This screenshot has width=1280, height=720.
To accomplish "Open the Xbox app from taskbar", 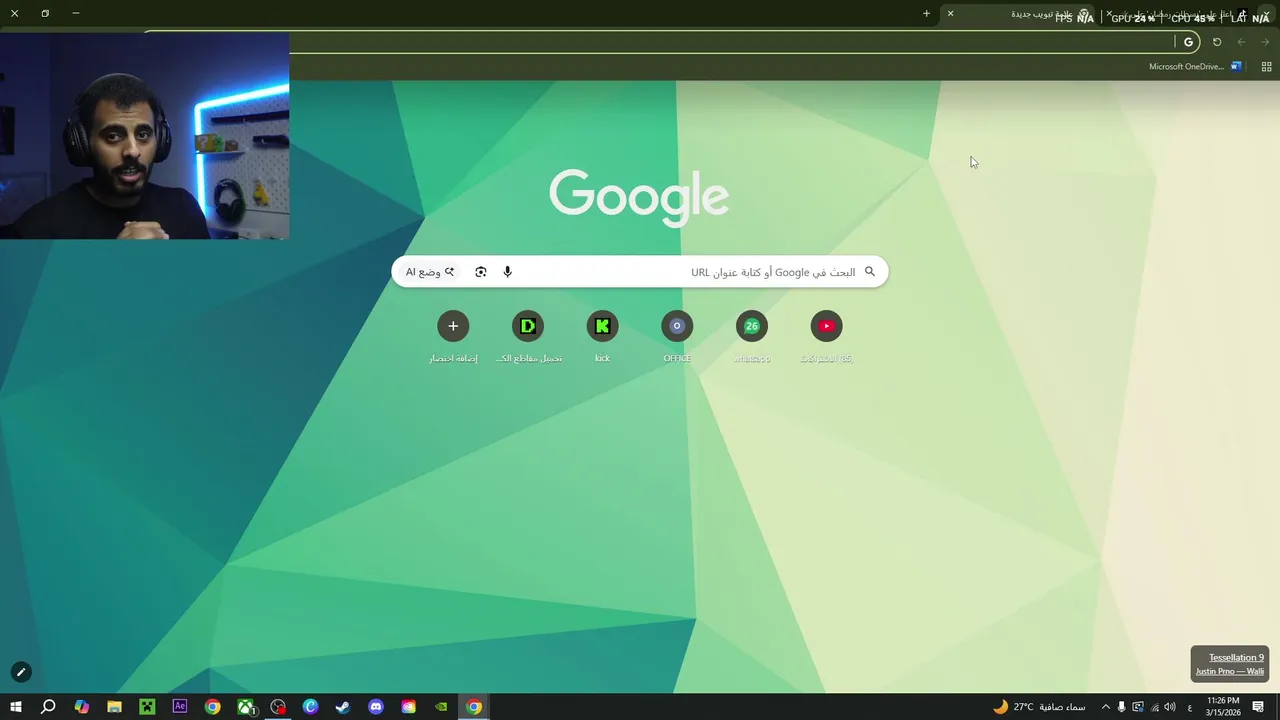I will click(x=245, y=707).
